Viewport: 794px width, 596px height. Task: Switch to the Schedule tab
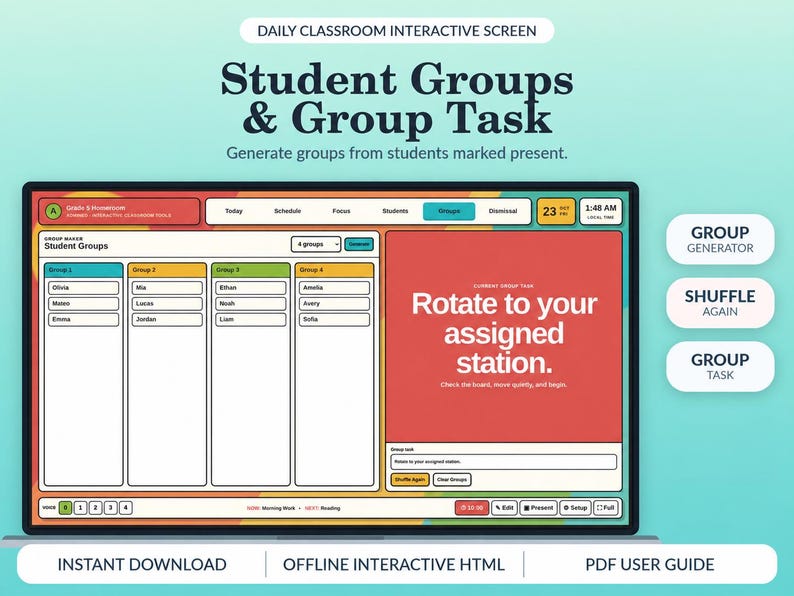pos(288,211)
